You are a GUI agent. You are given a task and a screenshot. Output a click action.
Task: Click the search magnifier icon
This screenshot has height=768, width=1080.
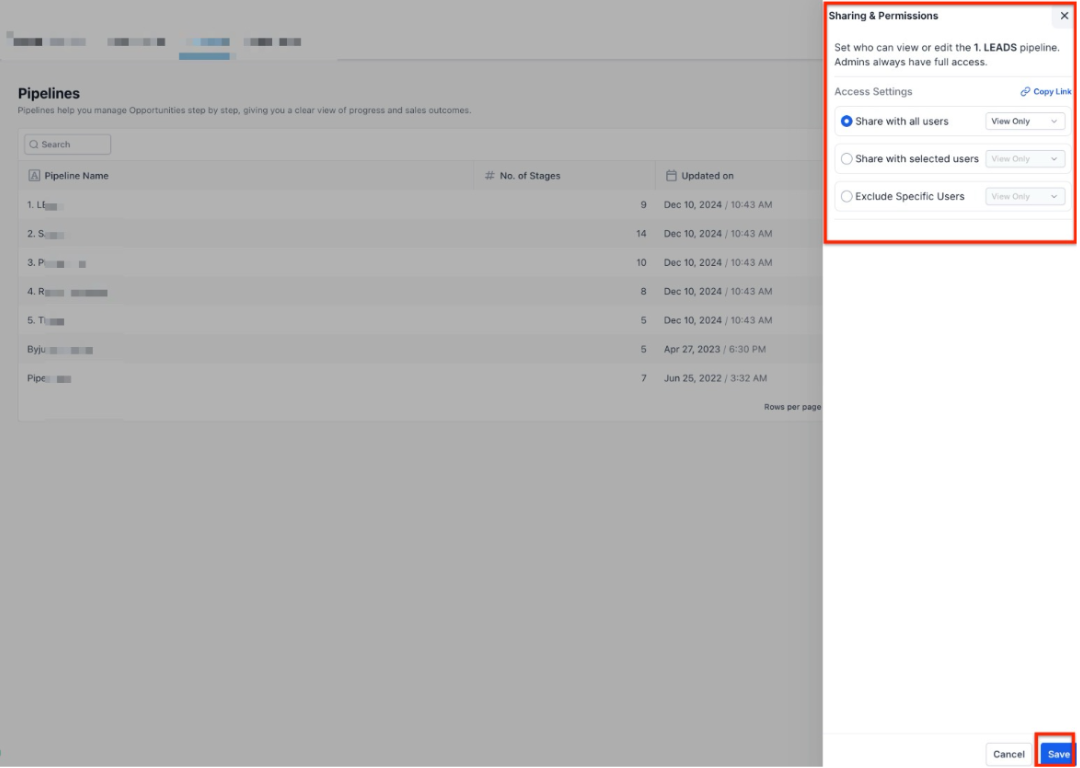tap(33, 145)
